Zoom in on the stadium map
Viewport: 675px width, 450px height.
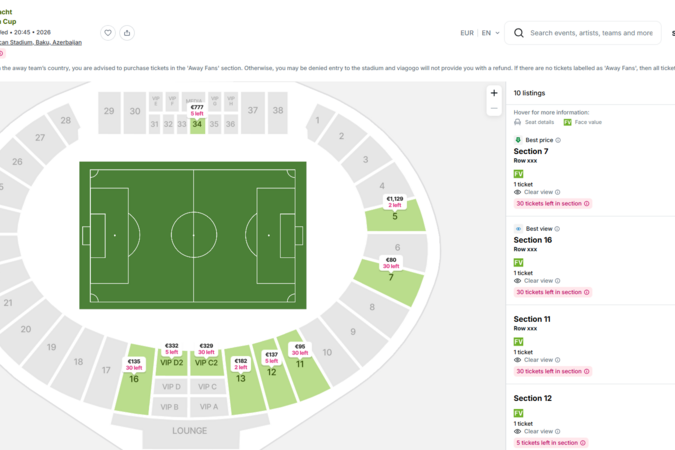click(x=494, y=93)
